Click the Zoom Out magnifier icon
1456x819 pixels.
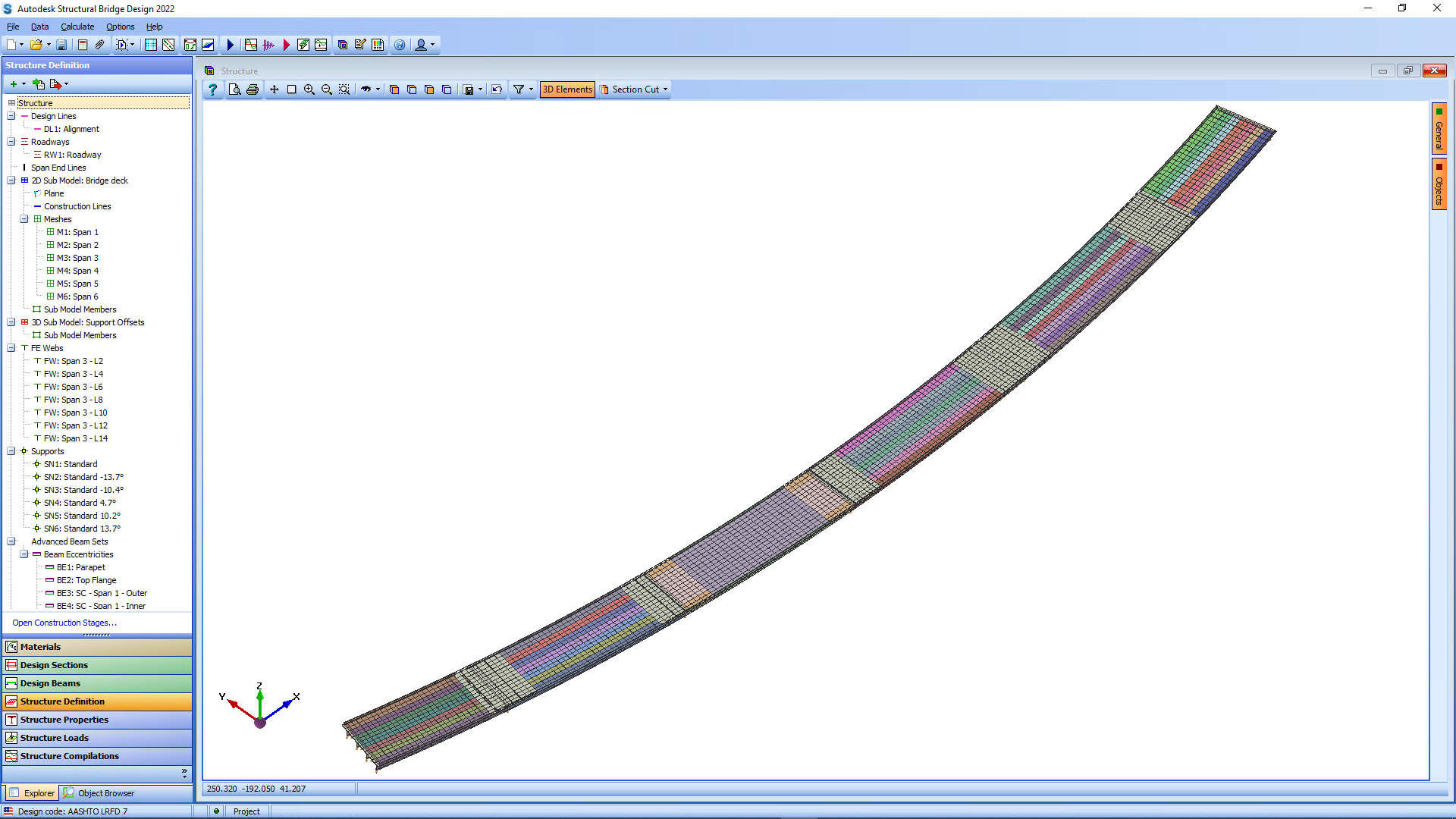[x=327, y=89]
